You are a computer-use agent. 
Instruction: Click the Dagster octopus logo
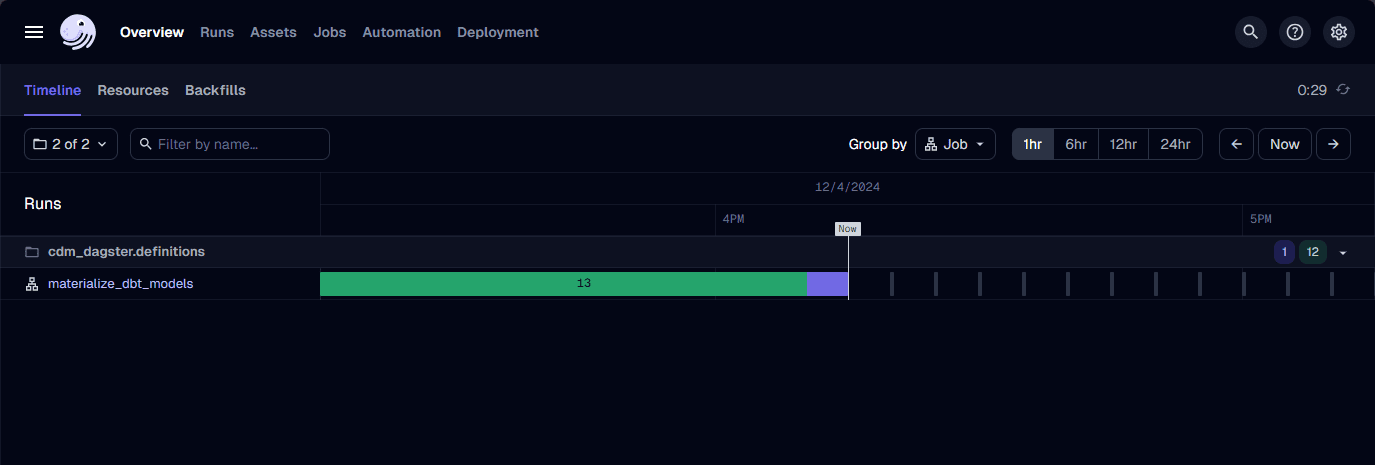pyautogui.click(x=78, y=32)
